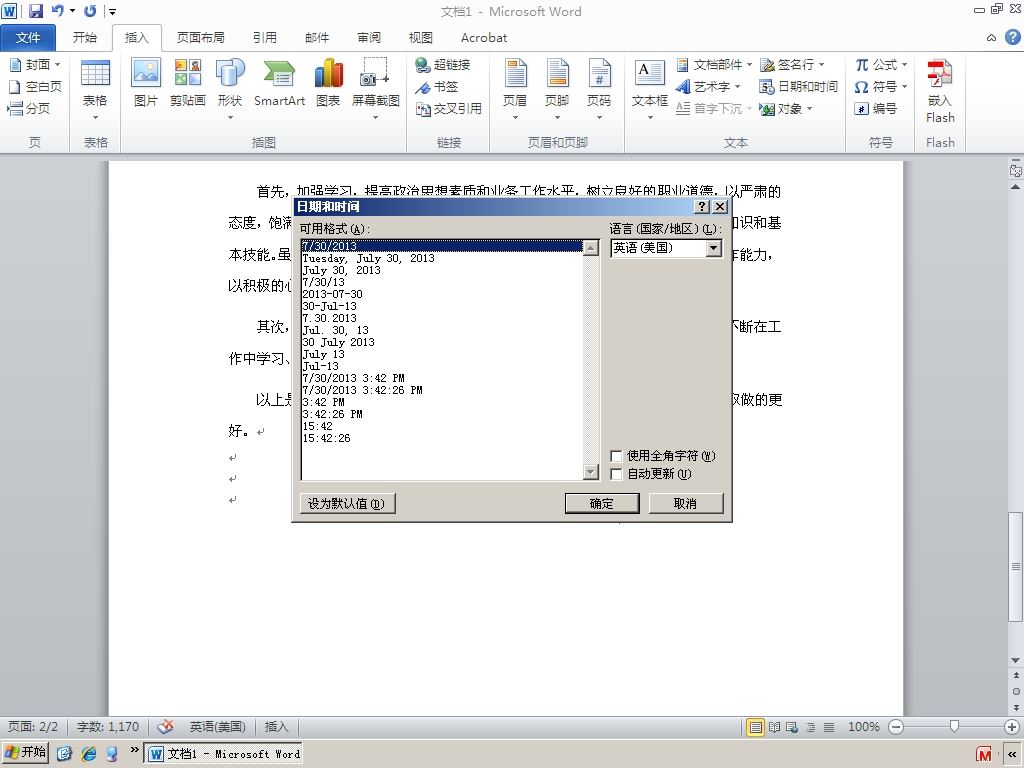Switch to Outline view button
This screenshot has width=1024, height=768.
click(x=810, y=727)
